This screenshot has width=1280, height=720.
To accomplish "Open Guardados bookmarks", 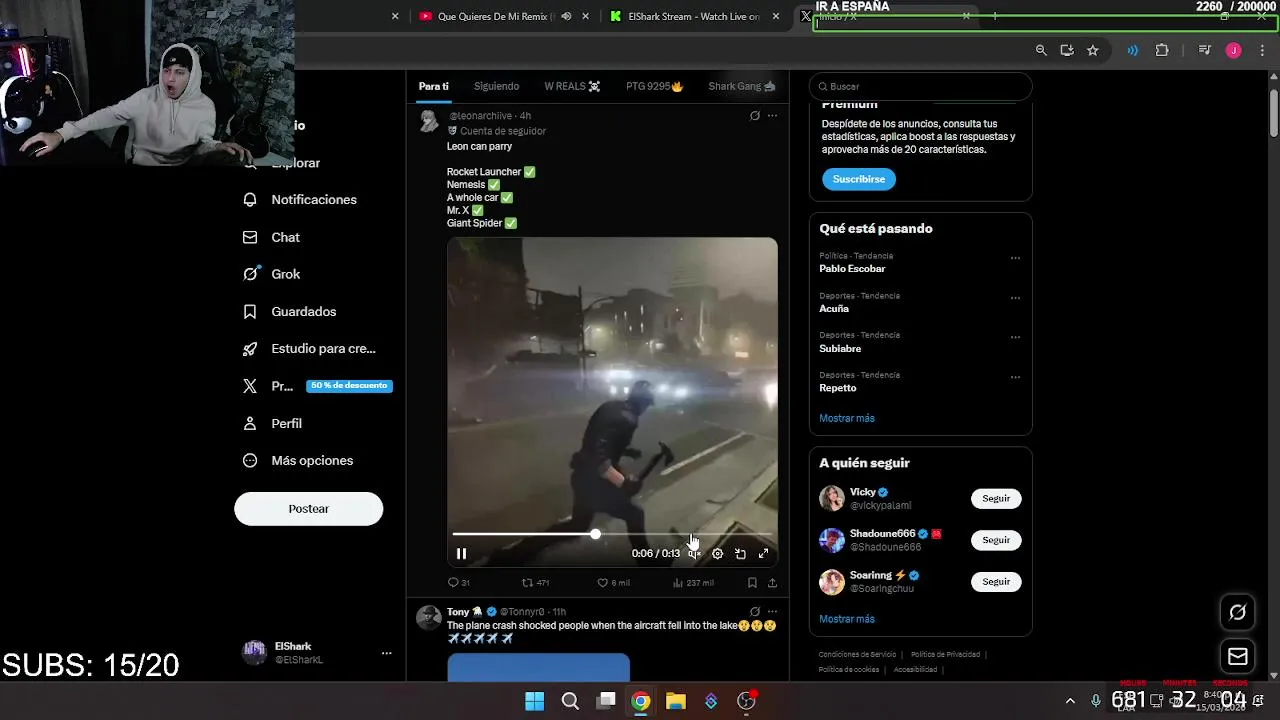I will click(x=290, y=311).
